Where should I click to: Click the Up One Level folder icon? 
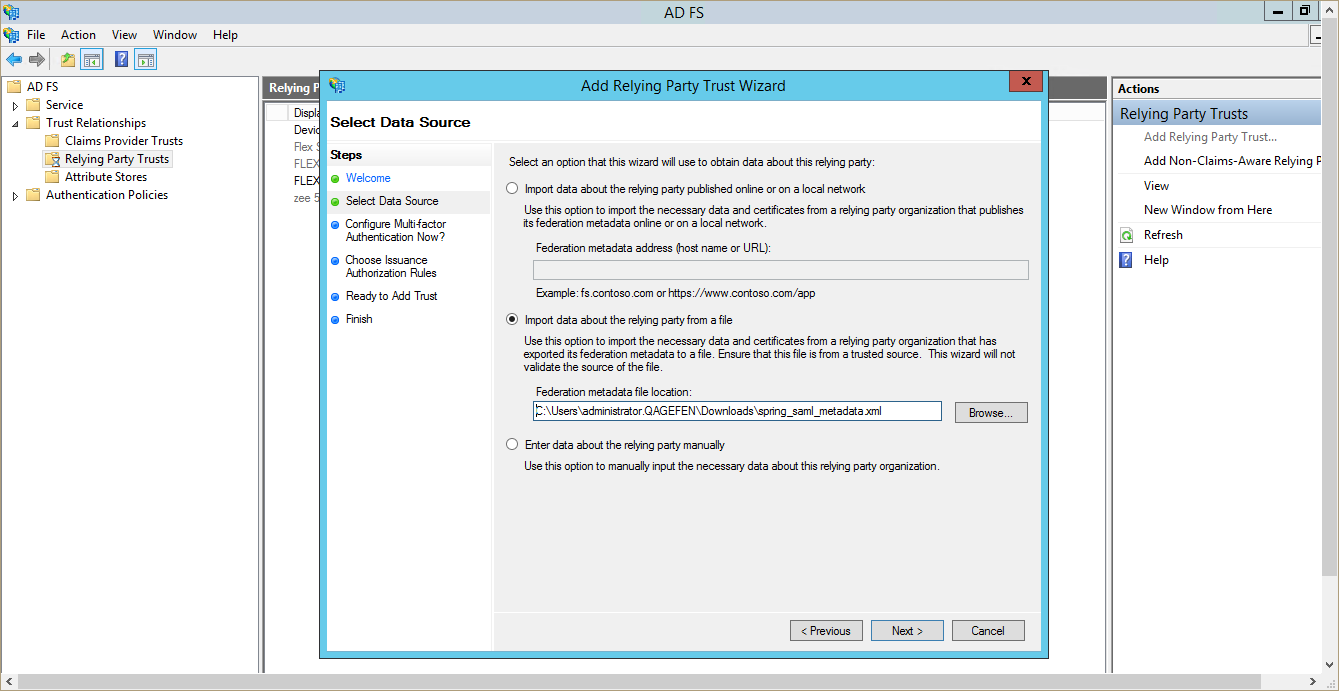68,60
